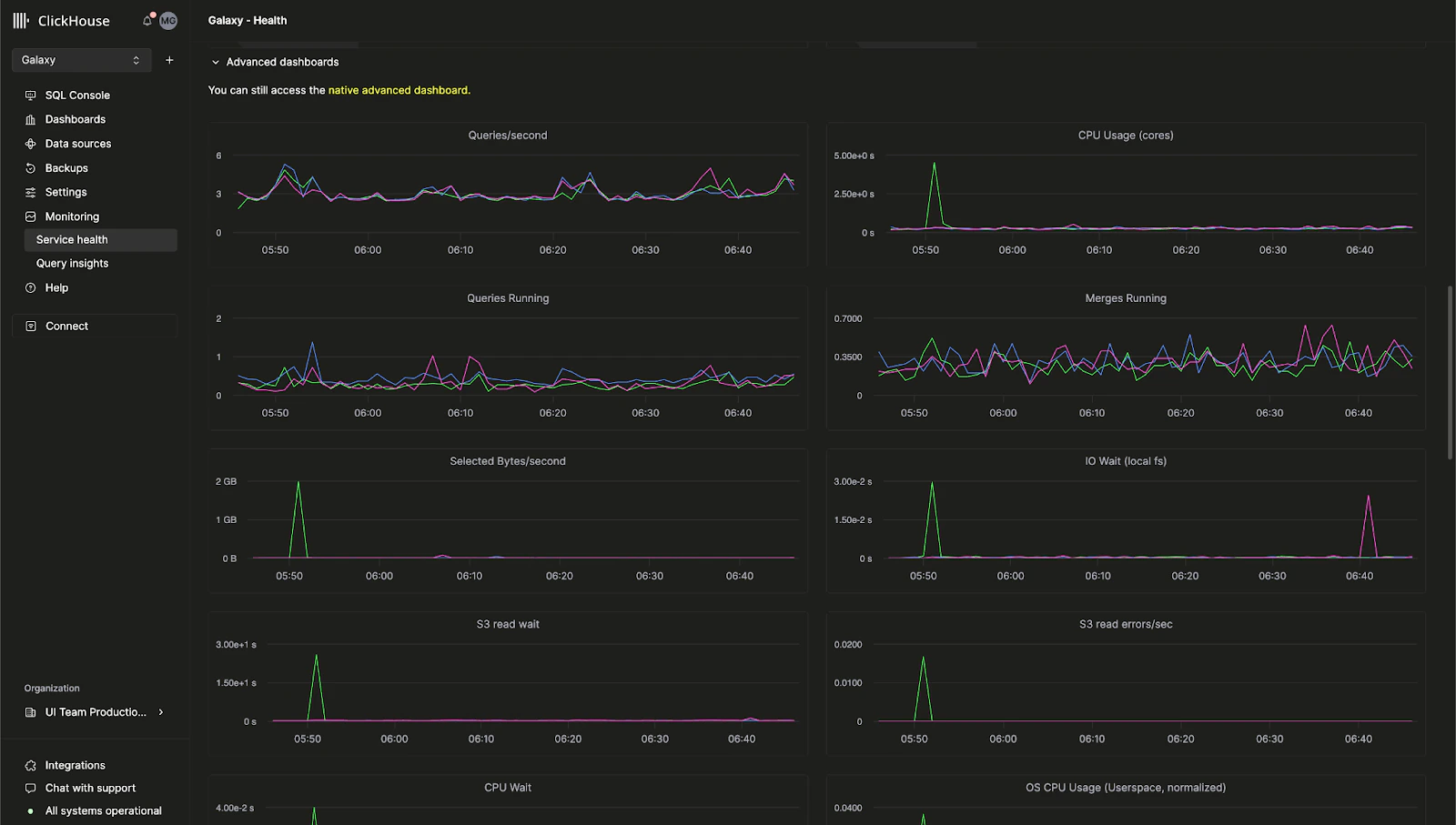Viewport: 1456px width, 825px height.
Task: Select Service health submenu item
Action: [x=100, y=240]
